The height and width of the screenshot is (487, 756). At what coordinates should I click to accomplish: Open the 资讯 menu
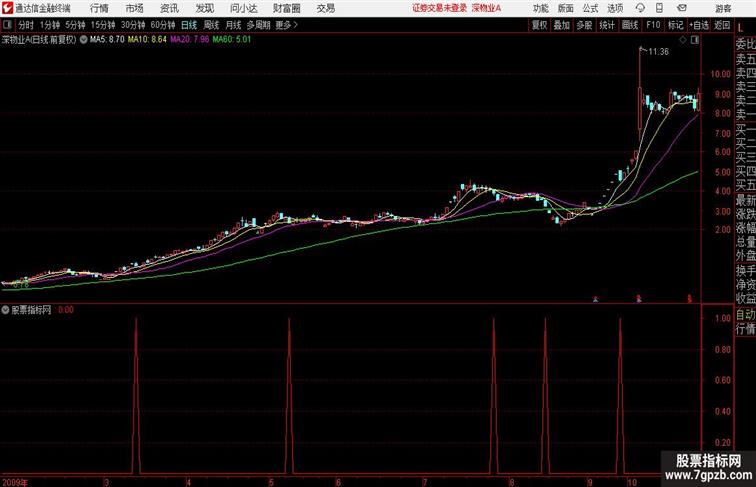pyautogui.click(x=169, y=8)
